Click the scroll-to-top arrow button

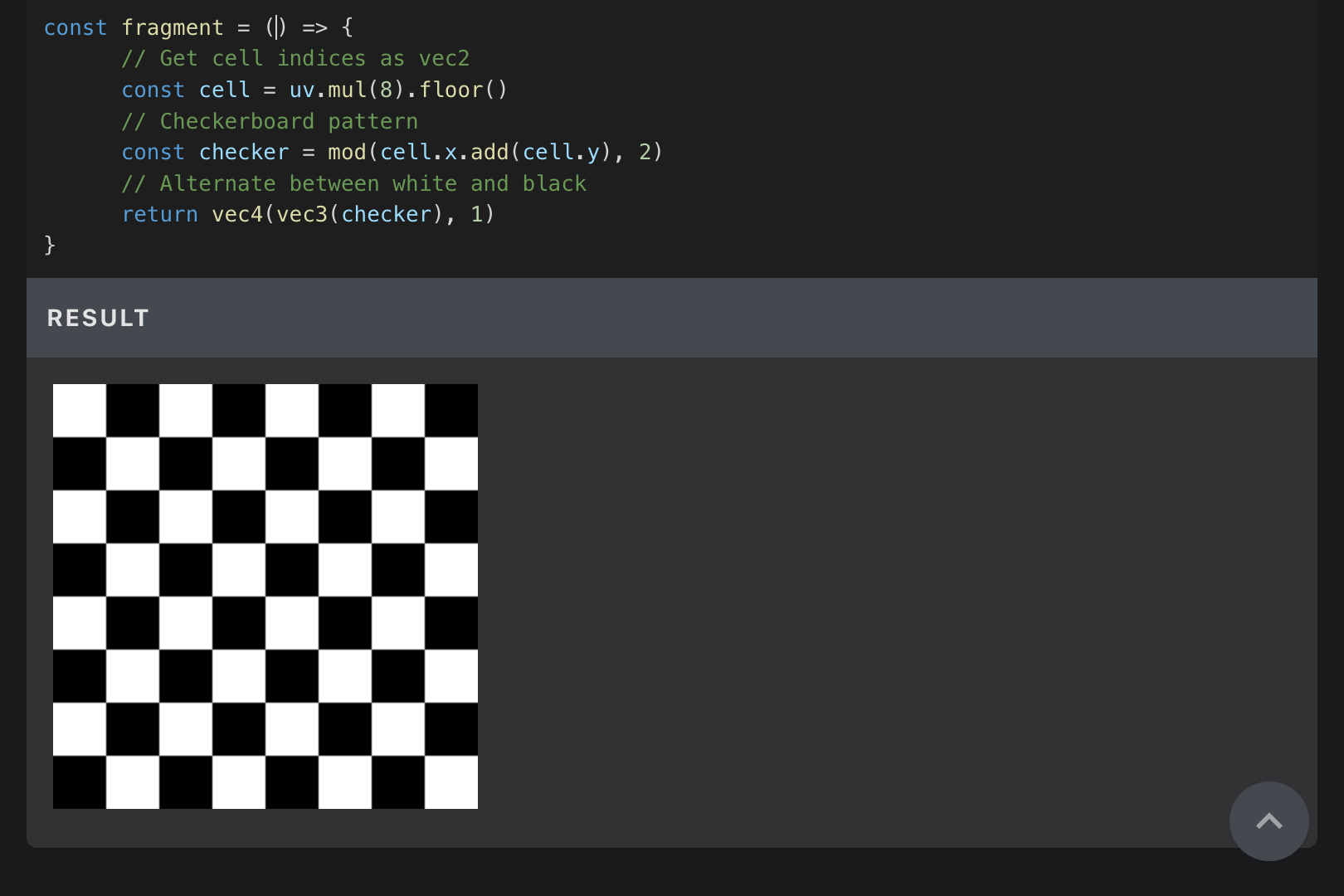[x=1269, y=821]
